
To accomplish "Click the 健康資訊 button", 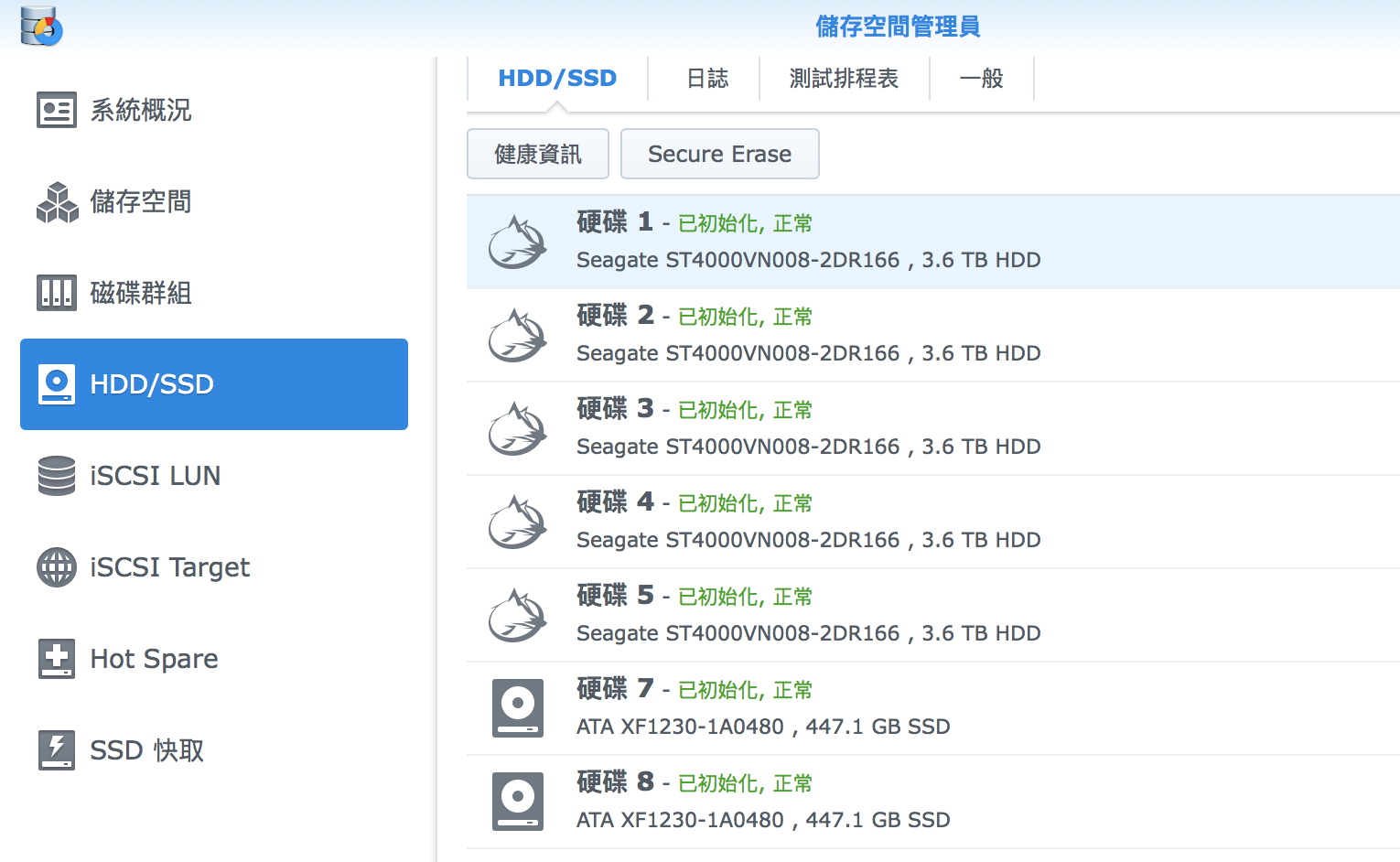I will 538,154.
